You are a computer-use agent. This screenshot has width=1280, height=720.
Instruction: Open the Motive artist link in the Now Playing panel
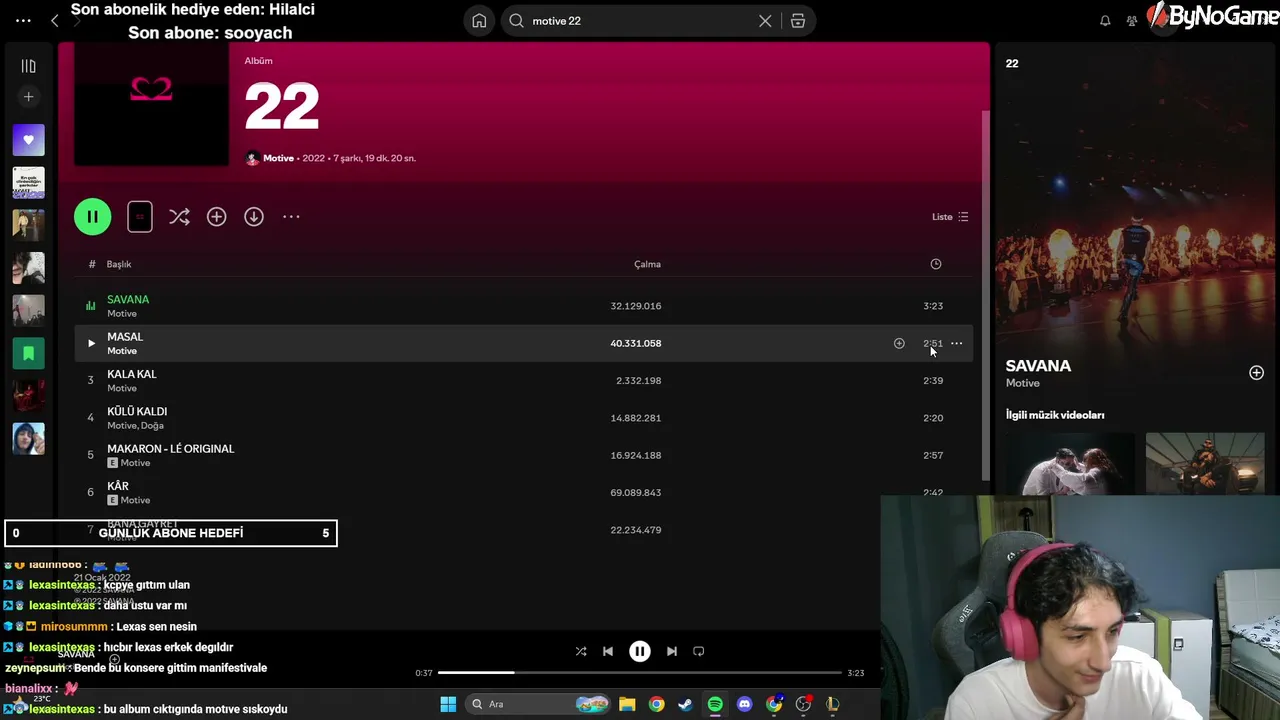click(1023, 383)
